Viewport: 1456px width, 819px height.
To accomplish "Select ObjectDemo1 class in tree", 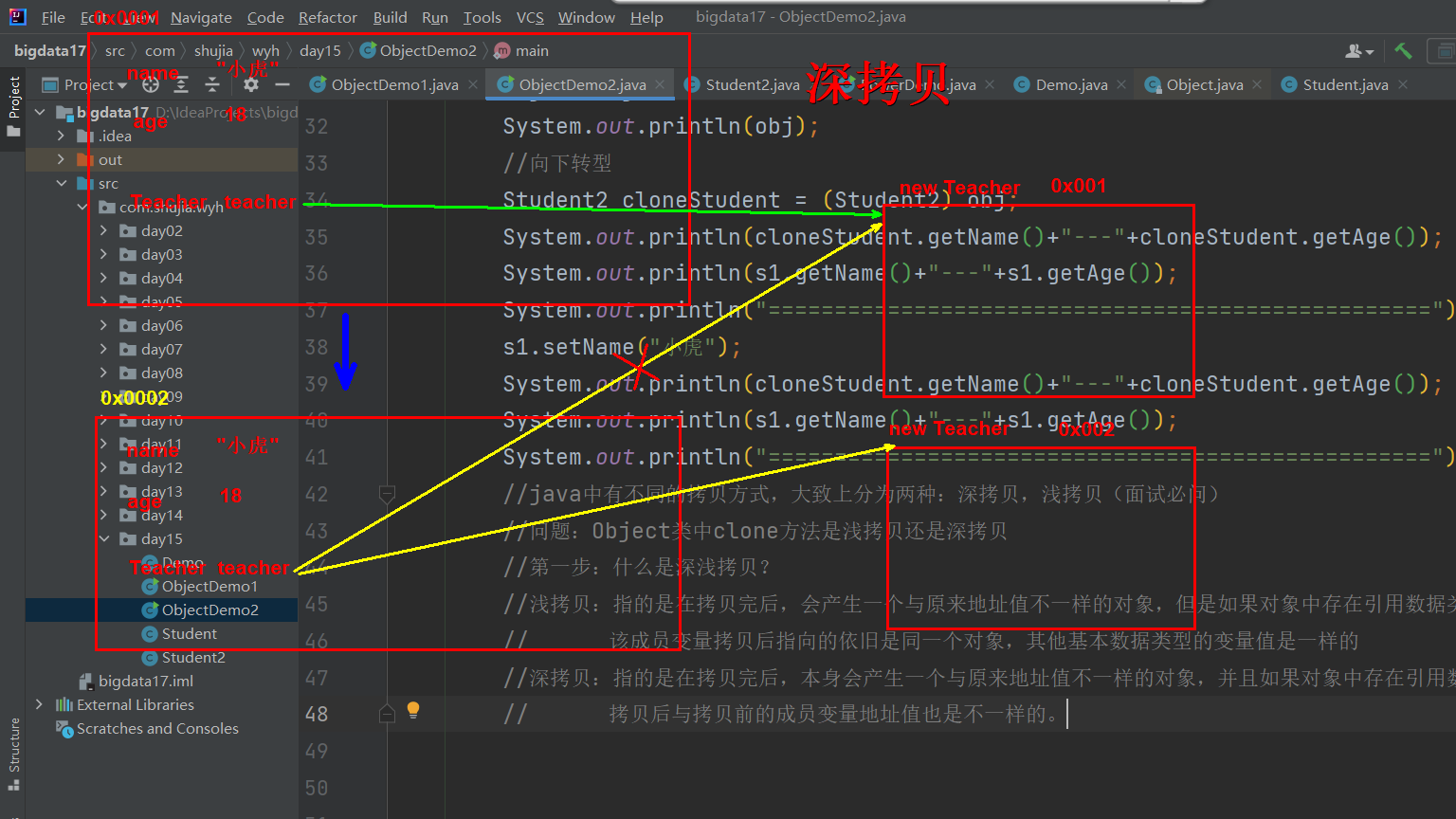I will coord(209,586).
